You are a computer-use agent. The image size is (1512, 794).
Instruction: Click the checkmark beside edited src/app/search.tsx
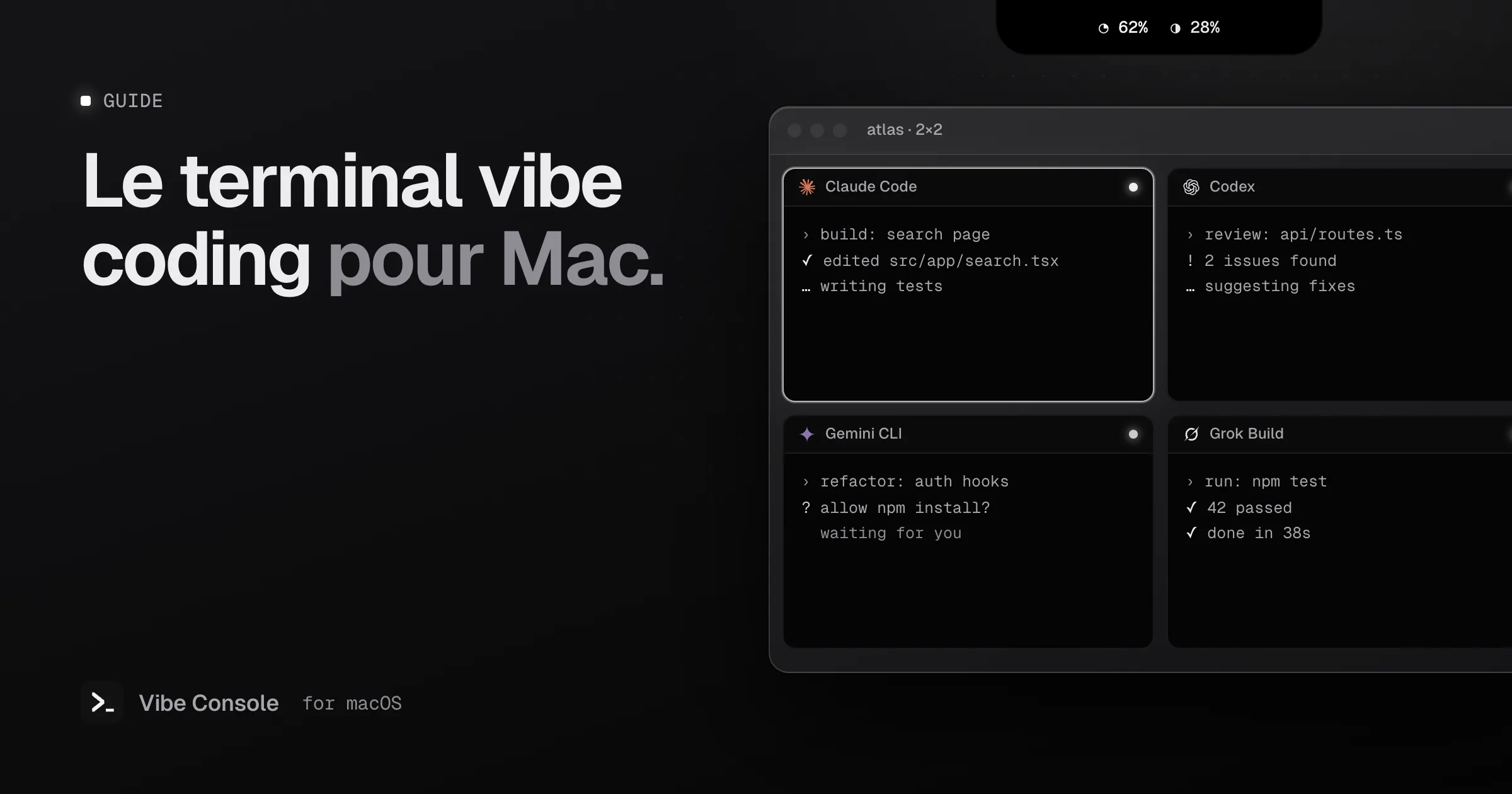pos(807,260)
